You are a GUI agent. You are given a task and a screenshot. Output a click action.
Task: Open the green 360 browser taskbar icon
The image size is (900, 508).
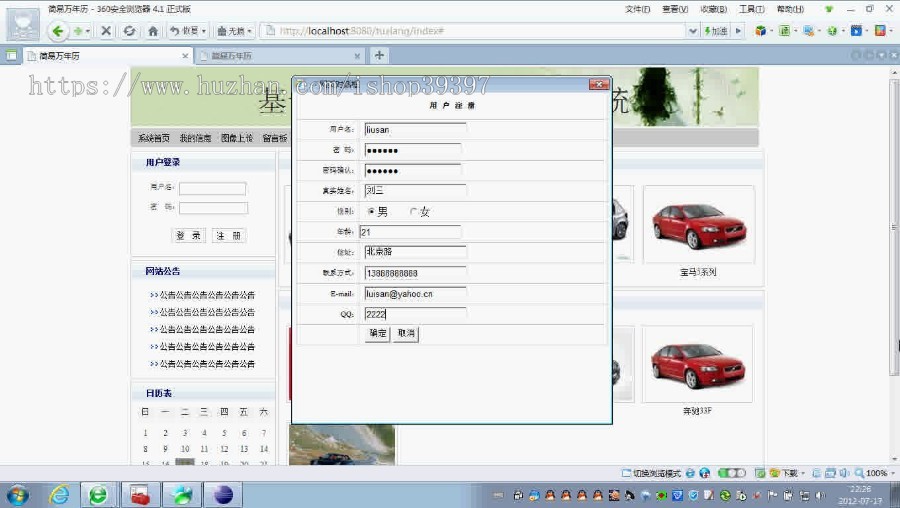click(x=99, y=495)
